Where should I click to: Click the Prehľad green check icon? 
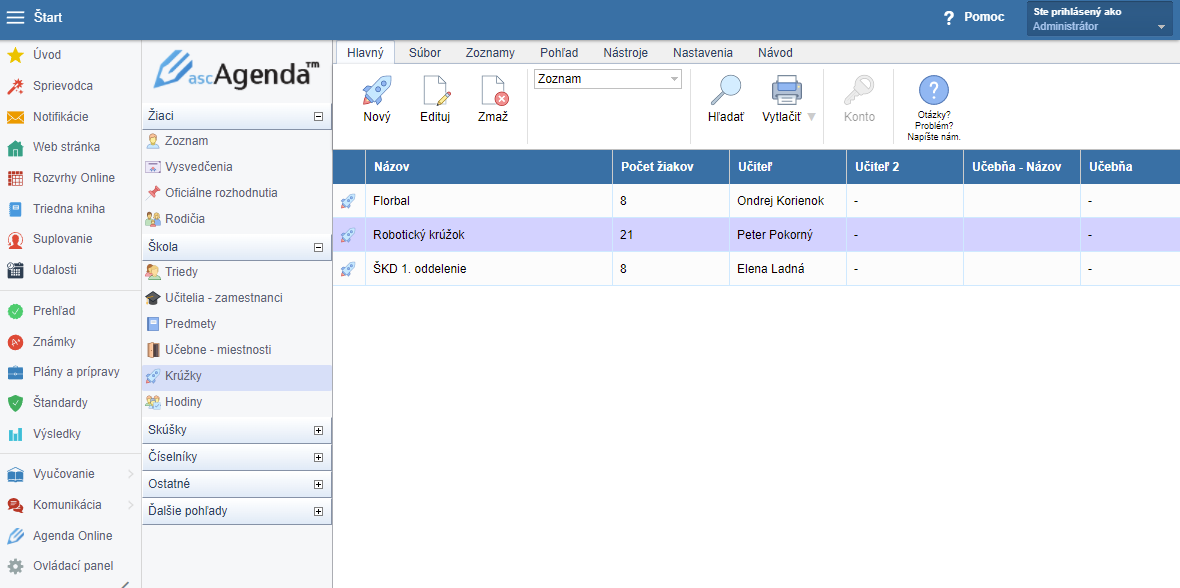pos(15,310)
